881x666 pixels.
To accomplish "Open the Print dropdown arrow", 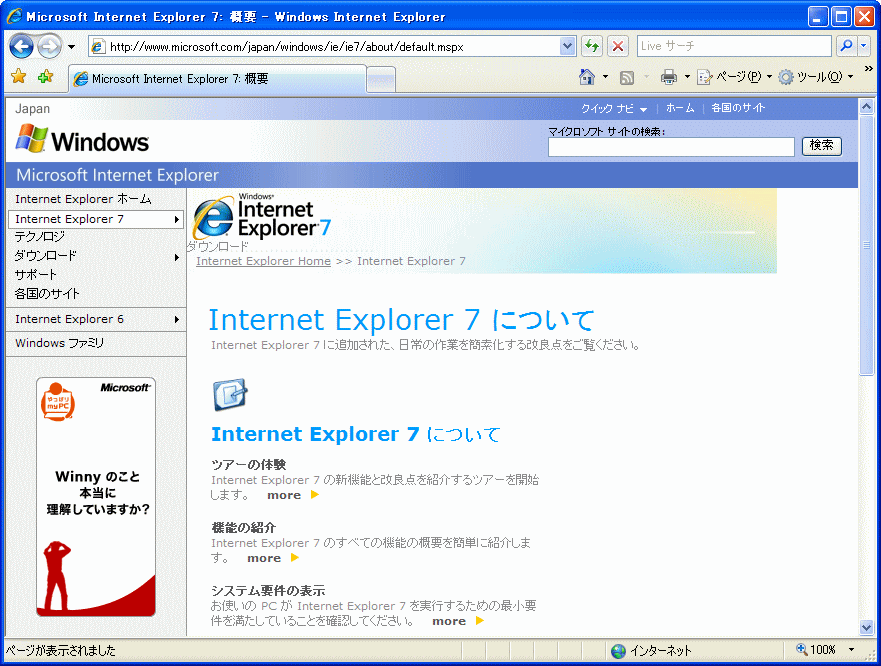I will 687,77.
